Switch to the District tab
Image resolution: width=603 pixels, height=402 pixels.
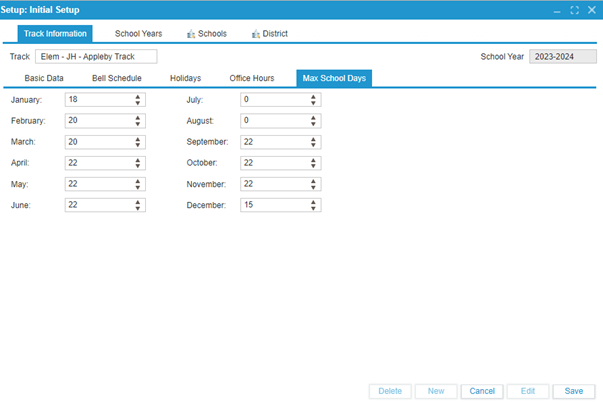[x=269, y=34]
